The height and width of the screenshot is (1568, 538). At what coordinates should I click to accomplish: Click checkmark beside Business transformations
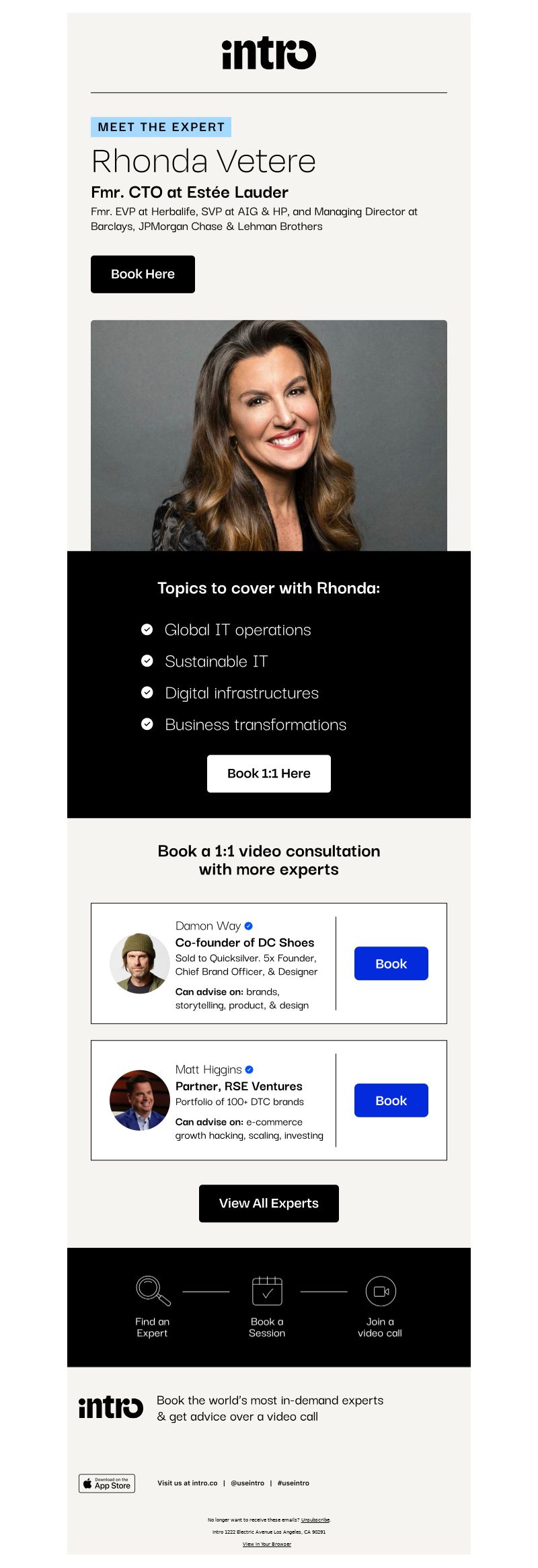coord(147,724)
